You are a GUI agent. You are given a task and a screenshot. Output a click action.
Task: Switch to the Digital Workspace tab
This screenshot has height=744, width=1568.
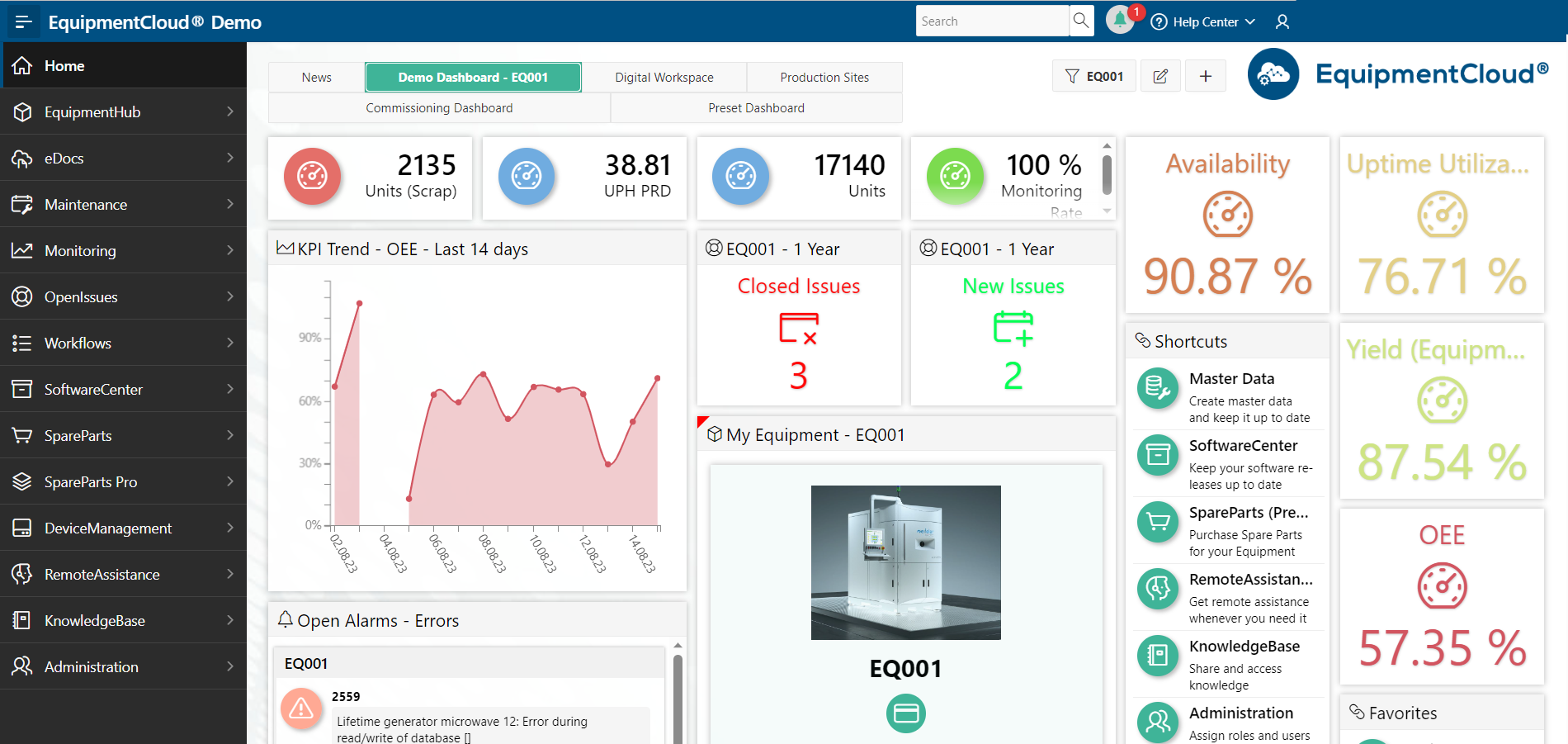point(664,77)
